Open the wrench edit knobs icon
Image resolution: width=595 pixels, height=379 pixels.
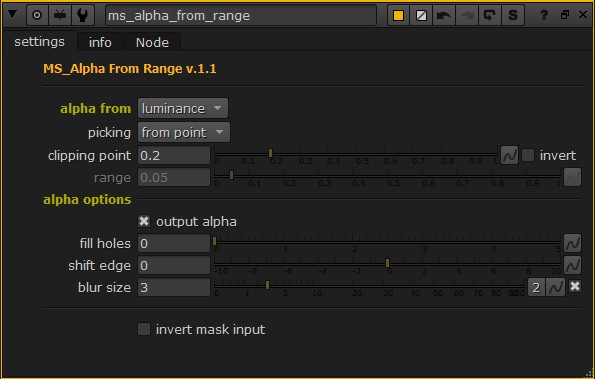point(82,15)
